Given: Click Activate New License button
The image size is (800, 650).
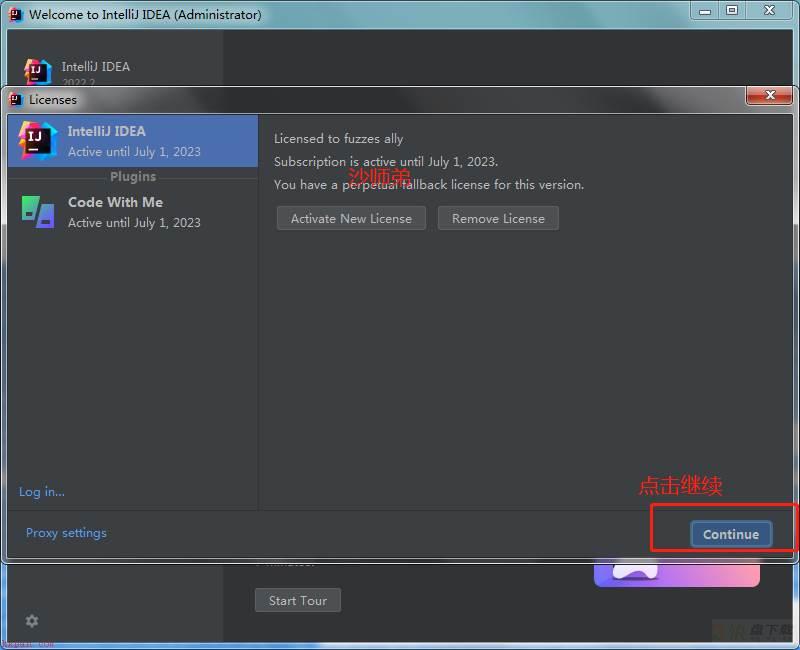Looking at the screenshot, I should [351, 218].
